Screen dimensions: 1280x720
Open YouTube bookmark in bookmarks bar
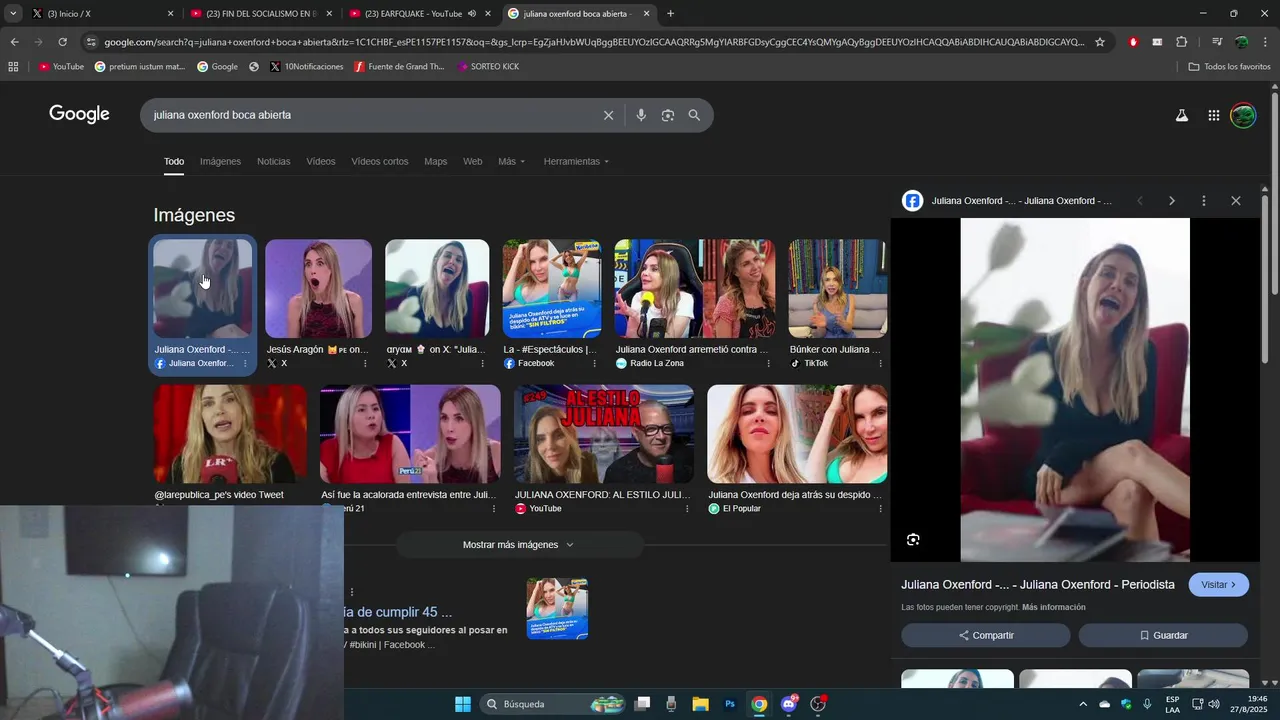(61, 67)
